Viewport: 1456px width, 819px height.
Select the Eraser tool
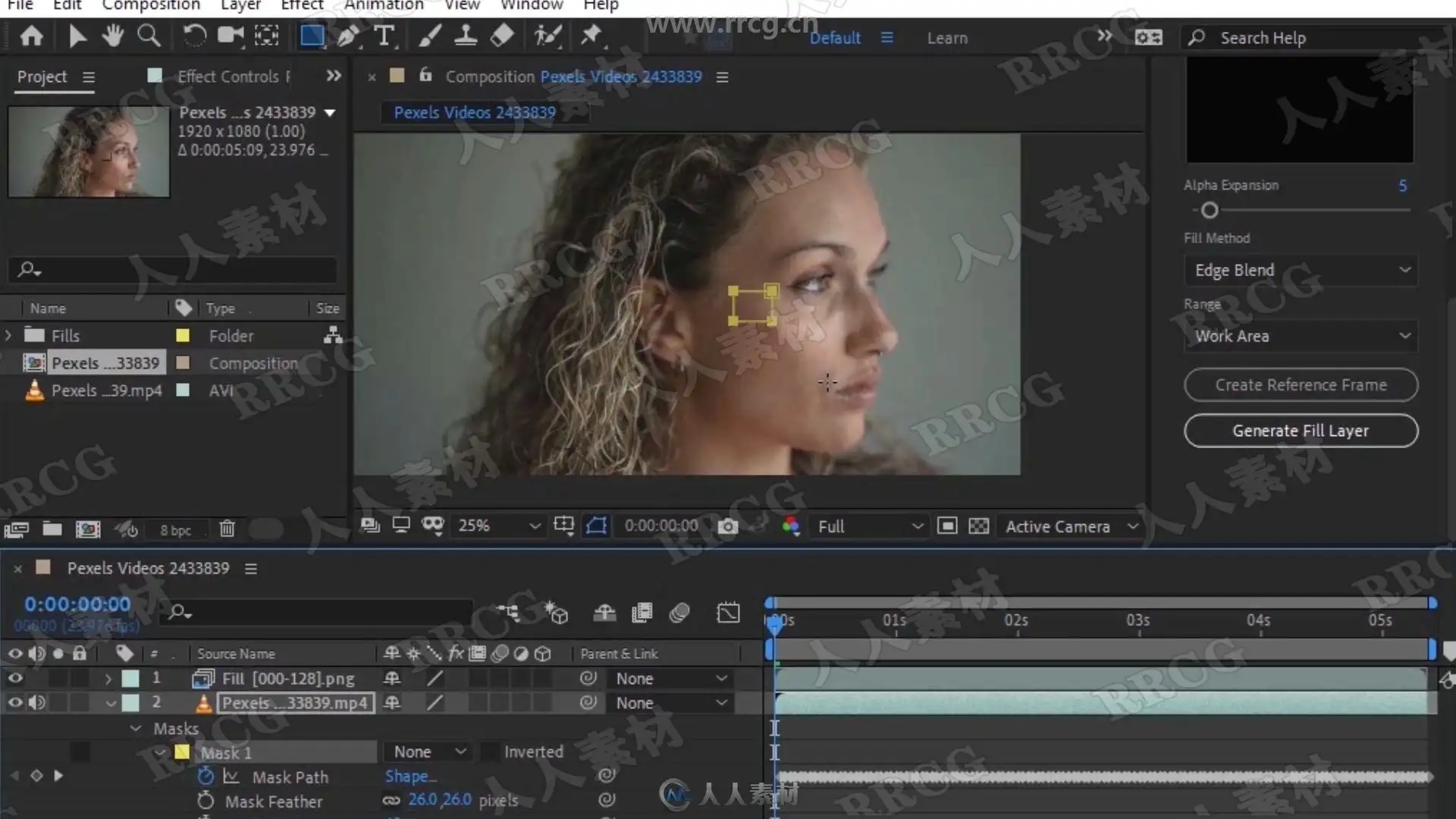[x=502, y=36]
